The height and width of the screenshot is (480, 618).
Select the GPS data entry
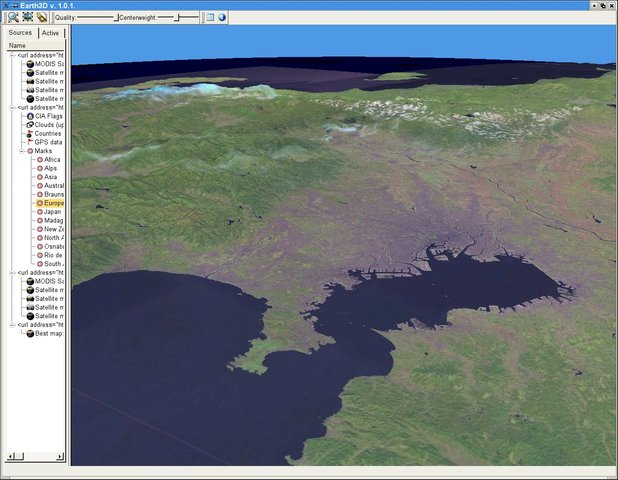tap(45, 142)
